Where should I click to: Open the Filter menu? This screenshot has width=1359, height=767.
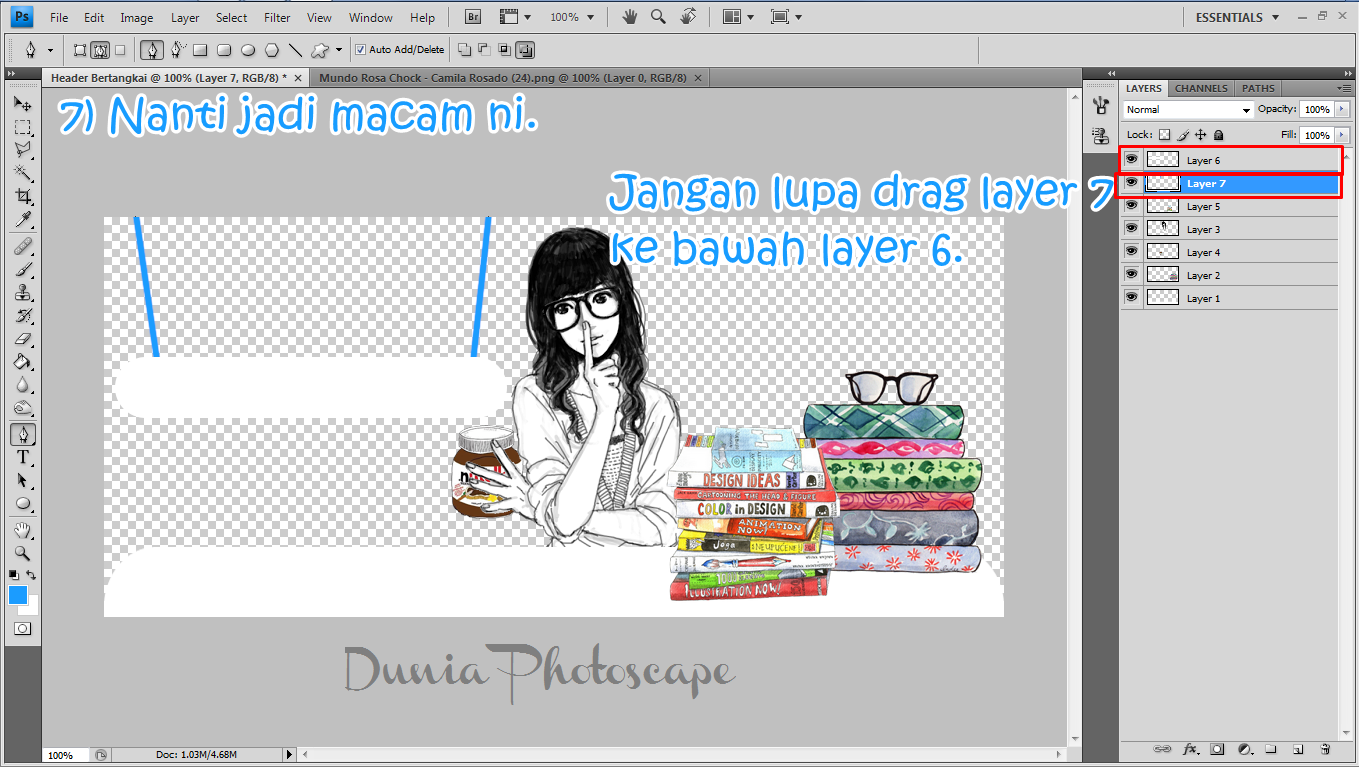coord(277,17)
